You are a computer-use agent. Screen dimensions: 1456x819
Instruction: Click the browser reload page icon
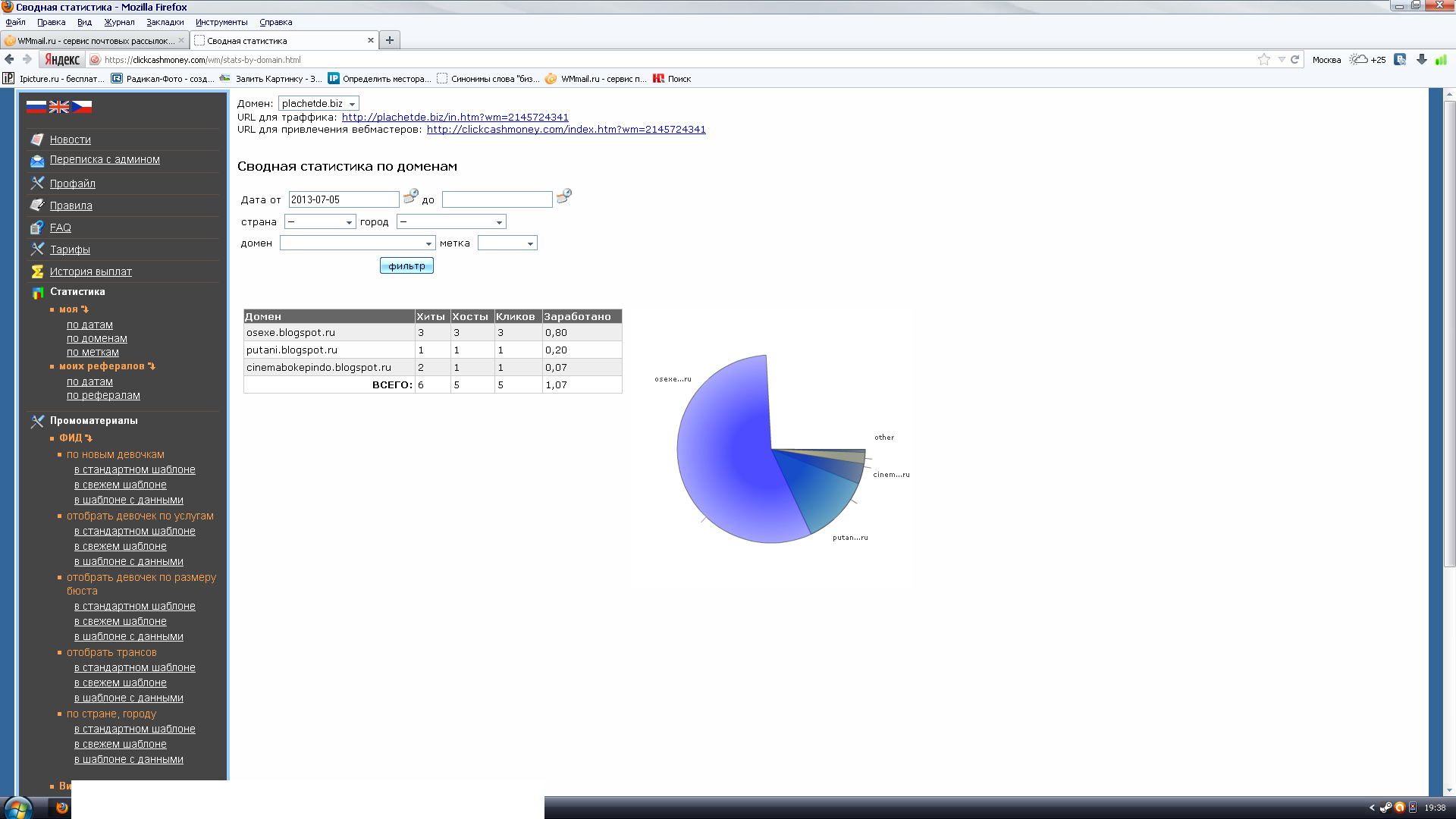point(1295,60)
